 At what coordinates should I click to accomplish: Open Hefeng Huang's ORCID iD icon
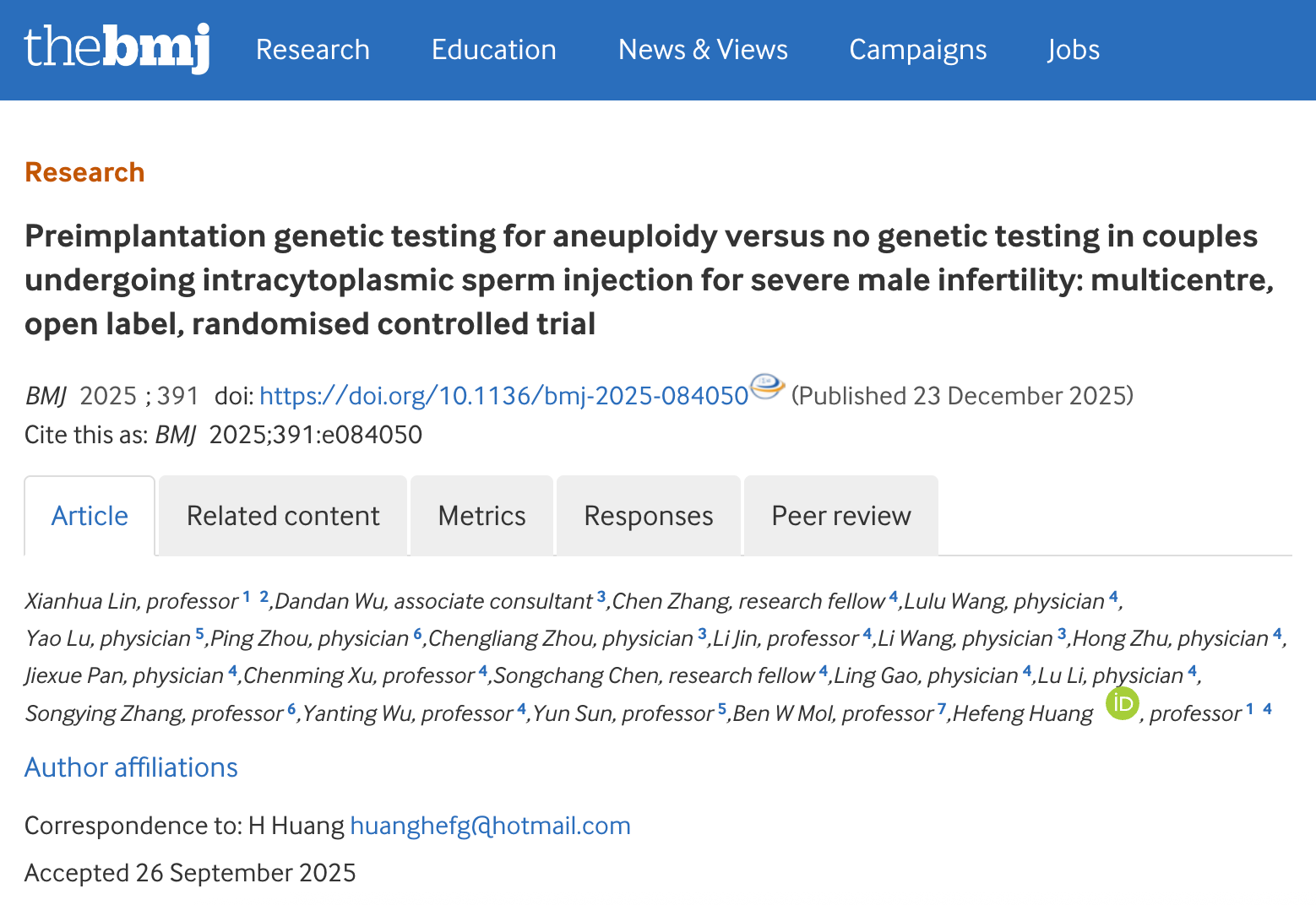[1122, 703]
